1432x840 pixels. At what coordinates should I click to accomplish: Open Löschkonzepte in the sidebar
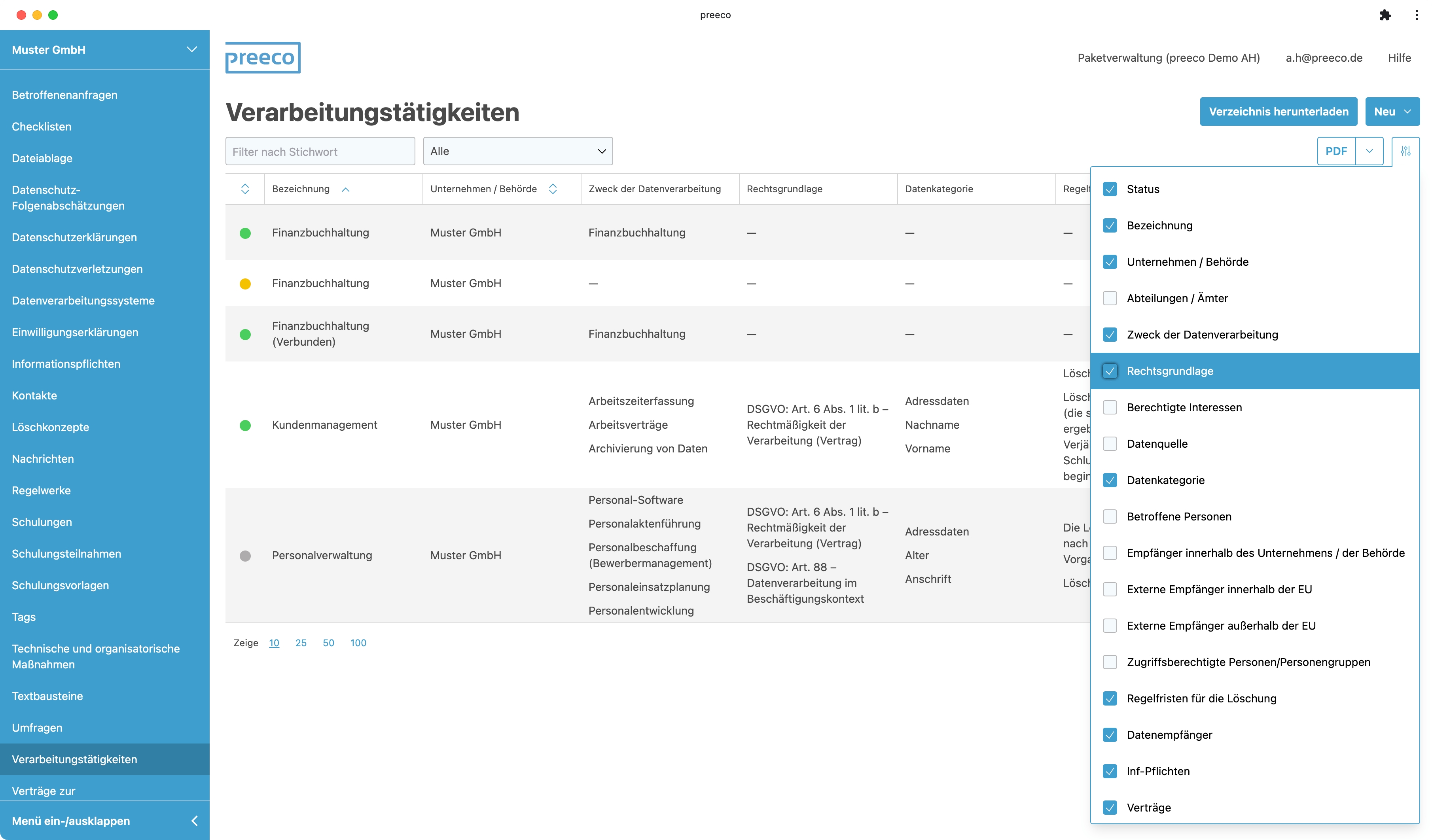coord(51,427)
